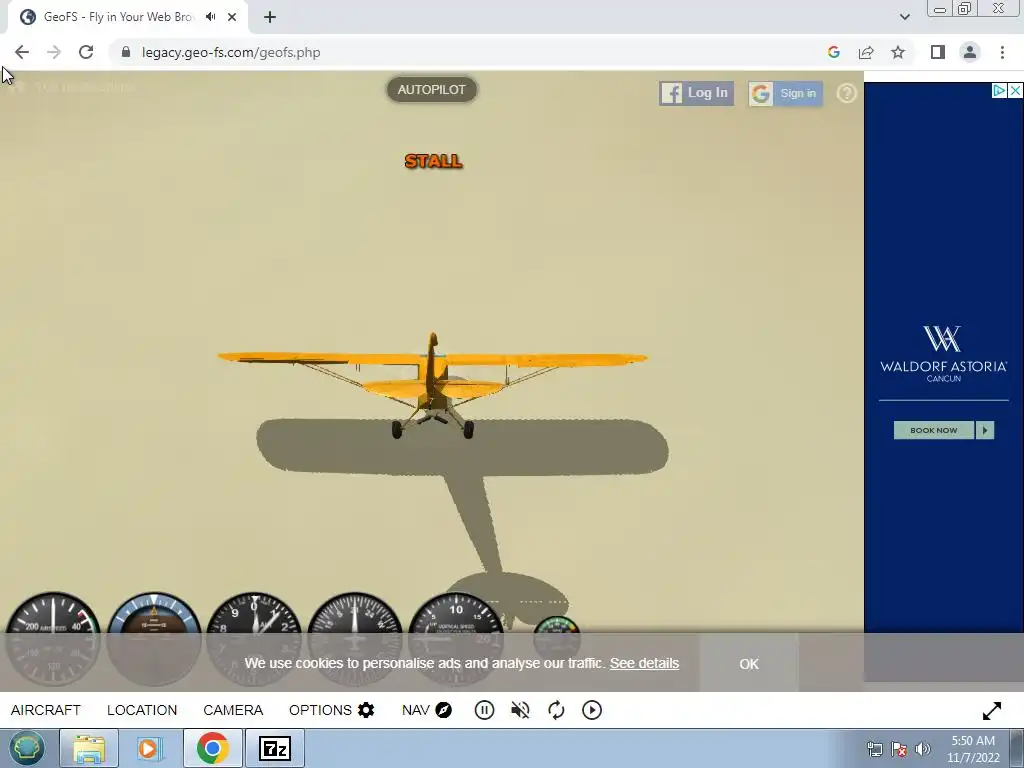1024x768 pixels.
Task: Toggle the sound mute icon
Action: click(520, 710)
